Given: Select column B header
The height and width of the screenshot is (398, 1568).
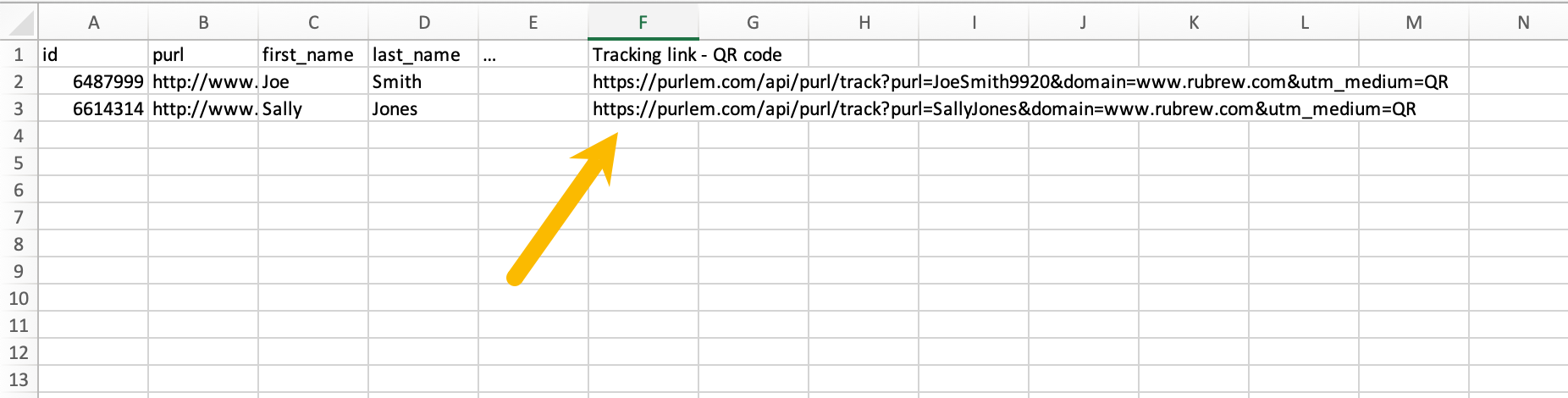Looking at the screenshot, I should coord(203,22).
